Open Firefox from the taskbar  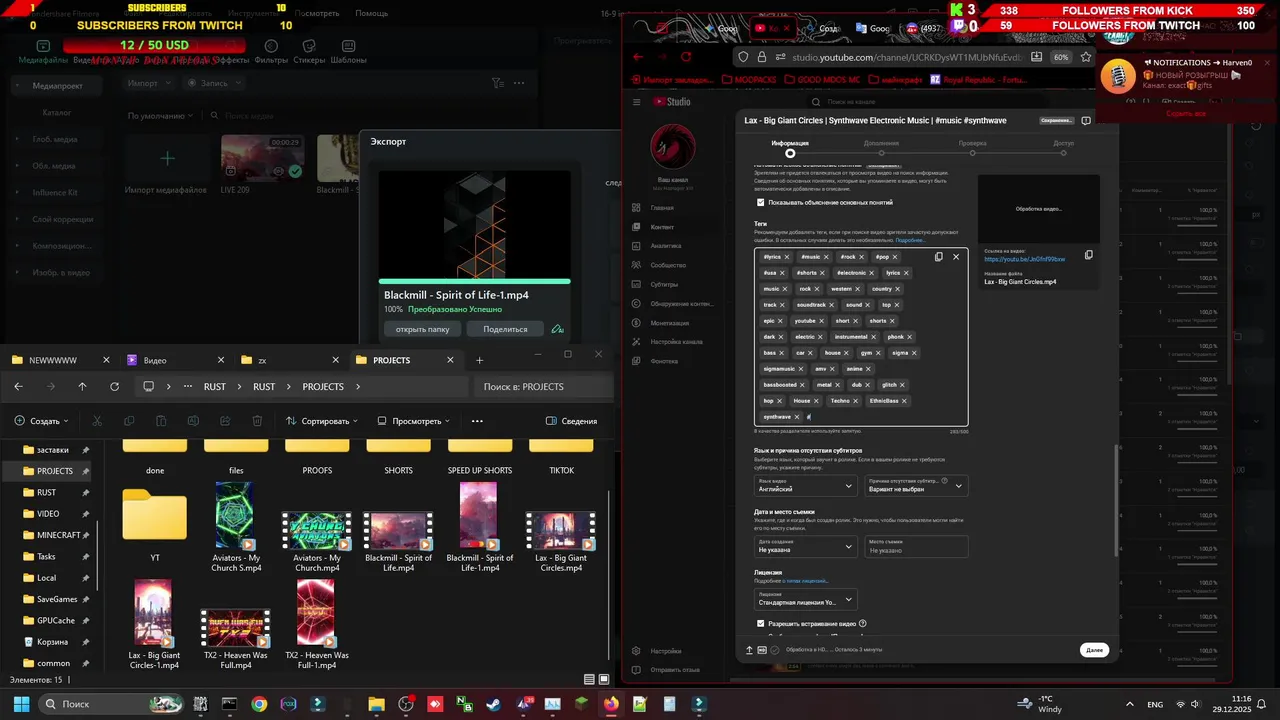611,704
